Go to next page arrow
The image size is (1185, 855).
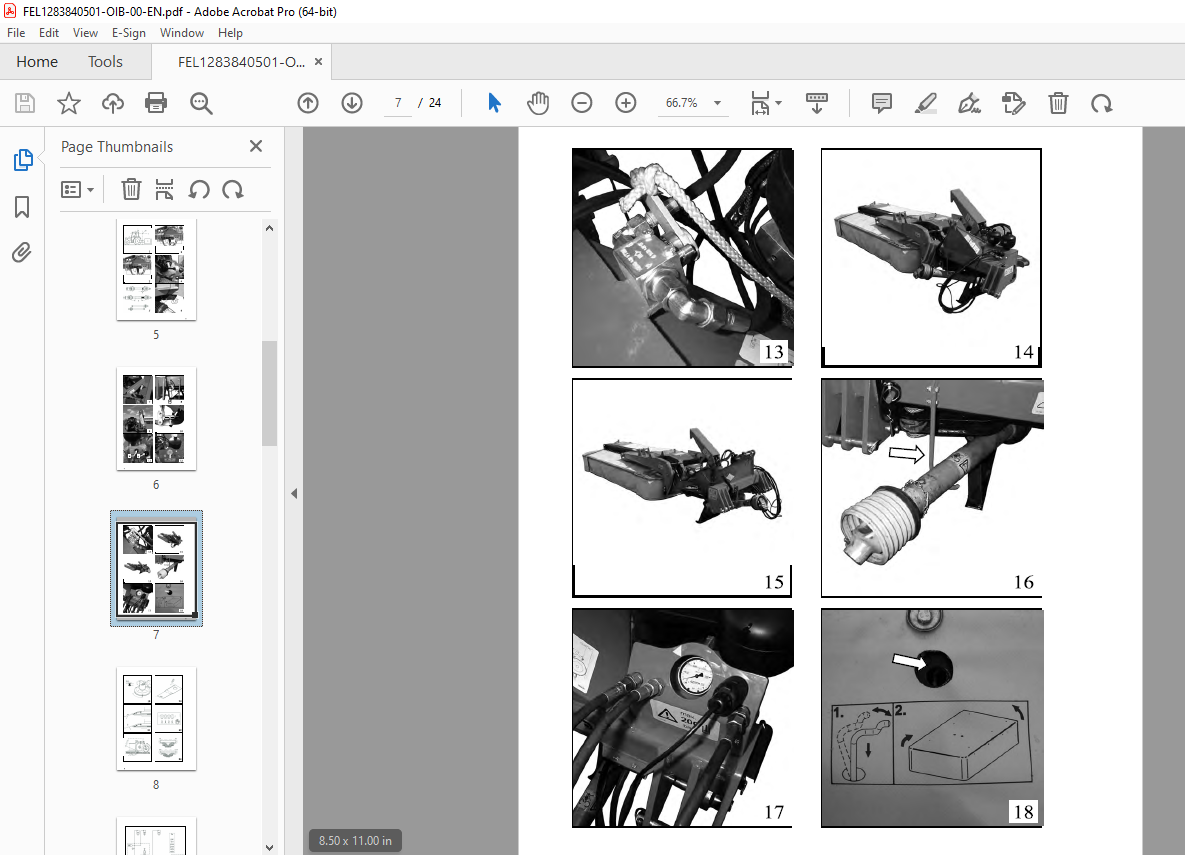tap(352, 103)
